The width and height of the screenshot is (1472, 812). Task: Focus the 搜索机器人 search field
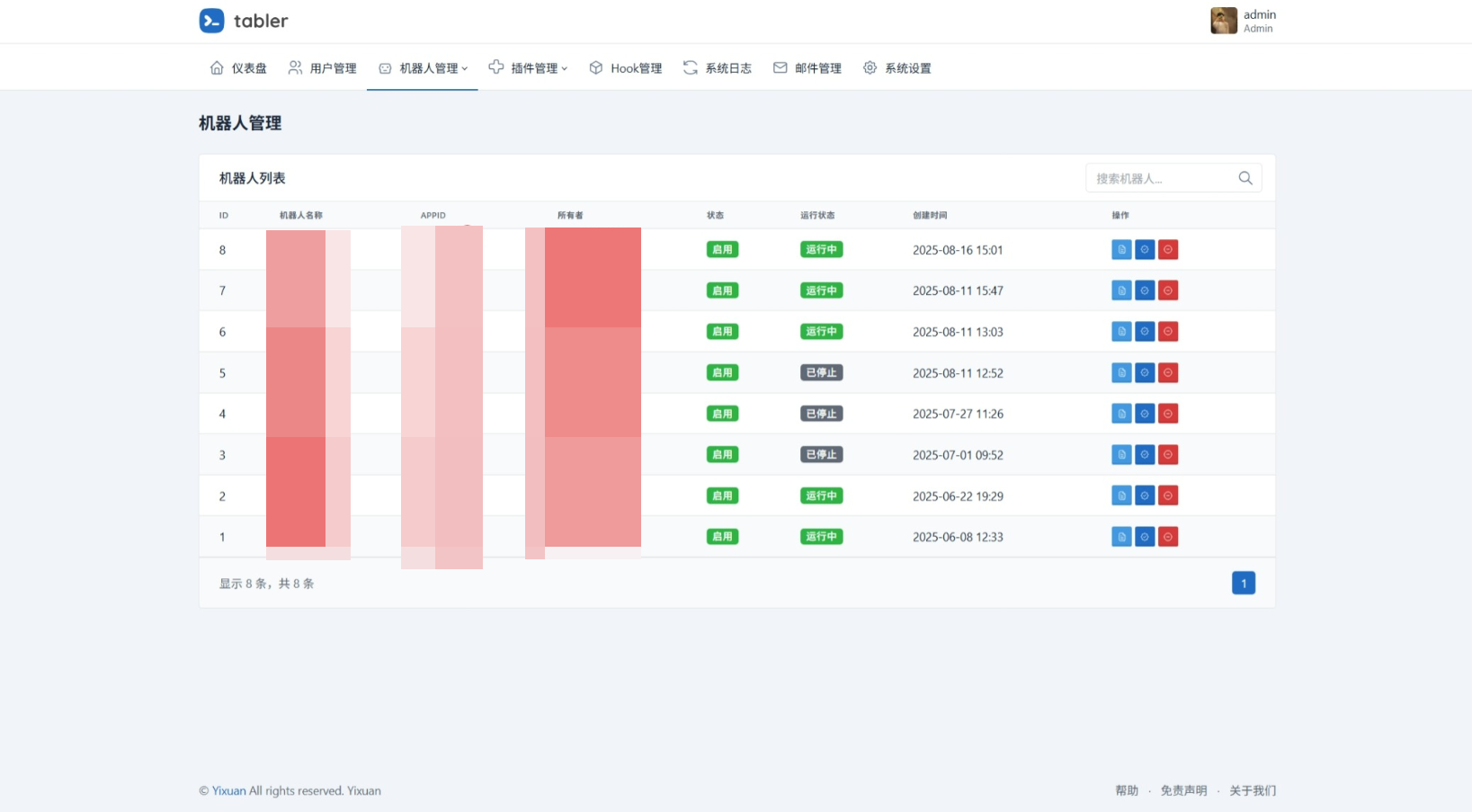click(1160, 178)
